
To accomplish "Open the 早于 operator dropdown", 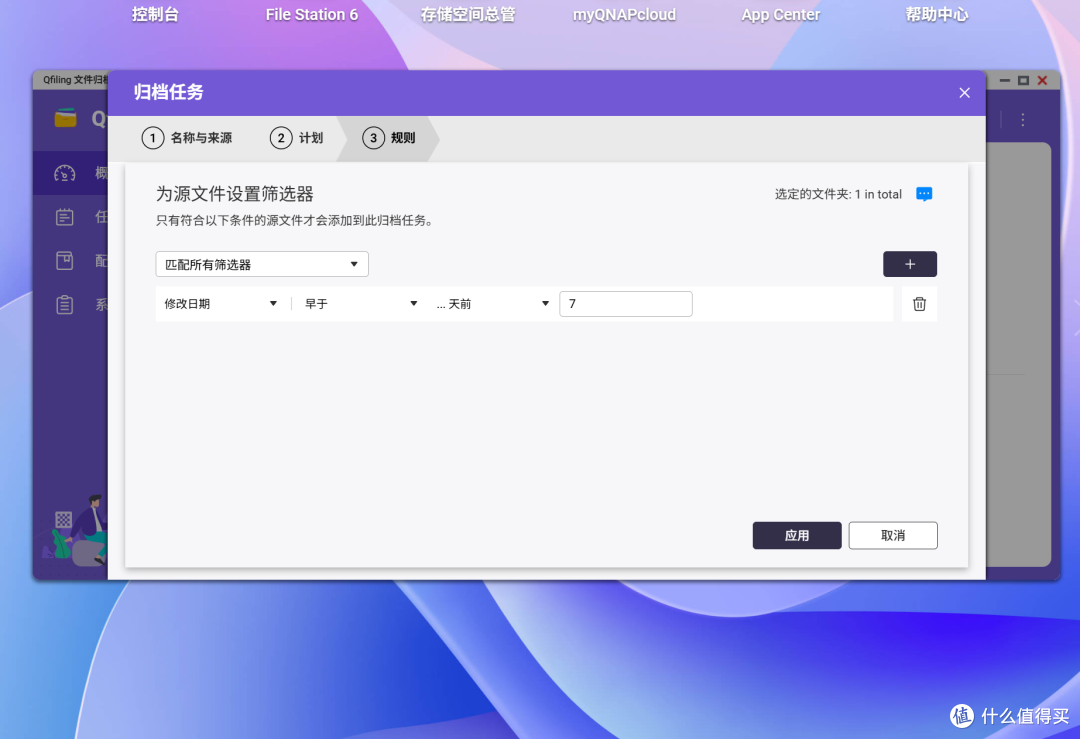I will pos(361,304).
